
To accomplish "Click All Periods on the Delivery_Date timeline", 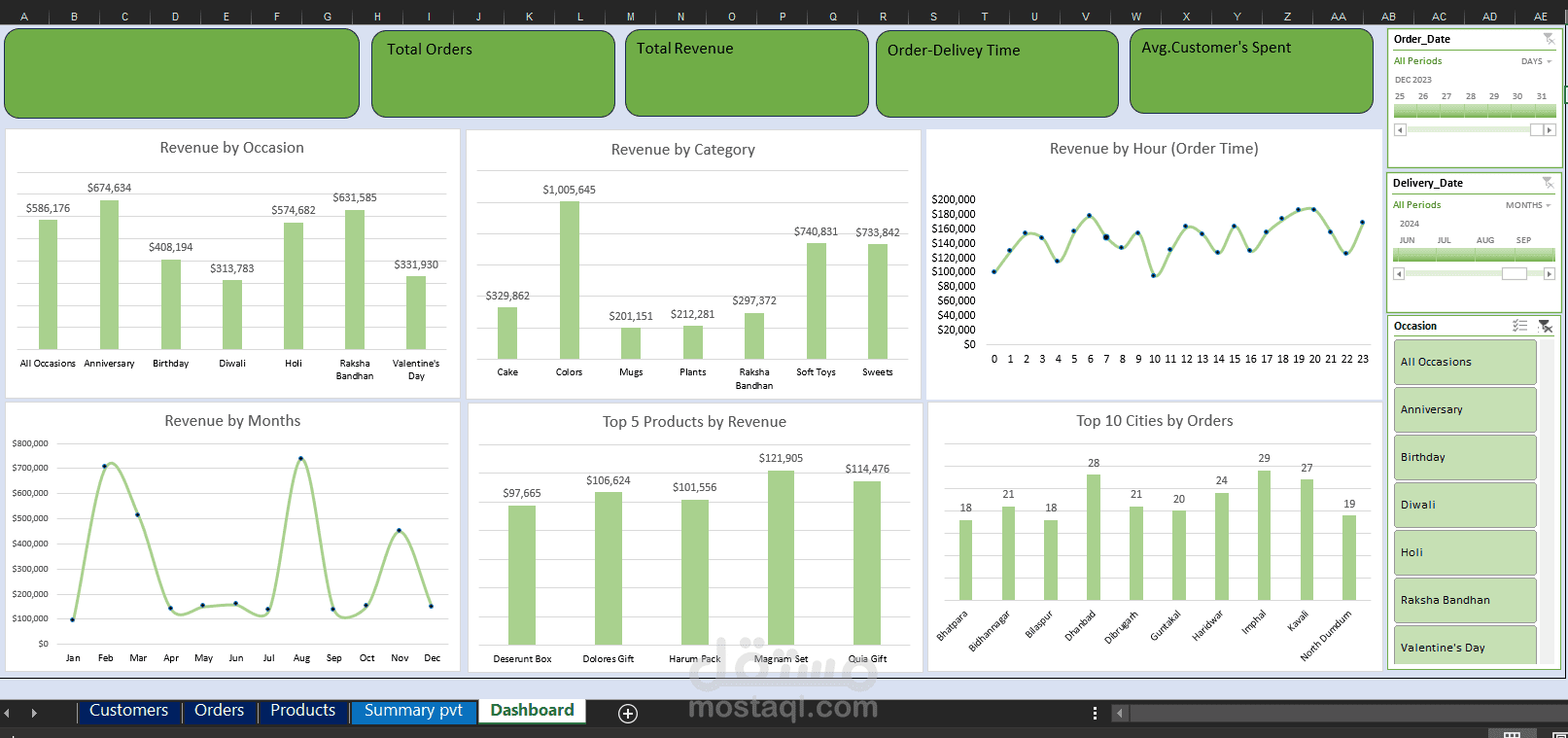I will click(x=1417, y=205).
